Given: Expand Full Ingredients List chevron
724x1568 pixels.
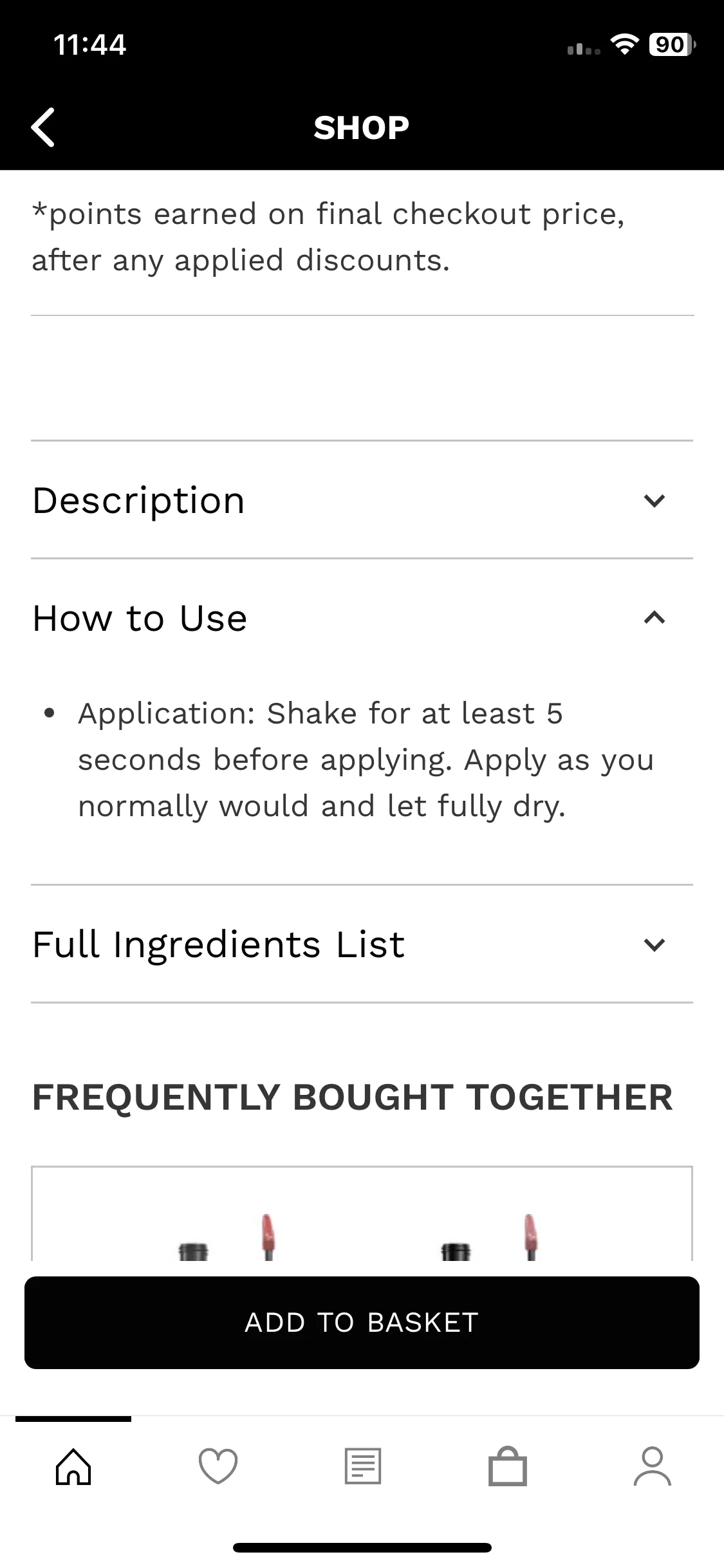Looking at the screenshot, I should pyautogui.click(x=654, y=945).
